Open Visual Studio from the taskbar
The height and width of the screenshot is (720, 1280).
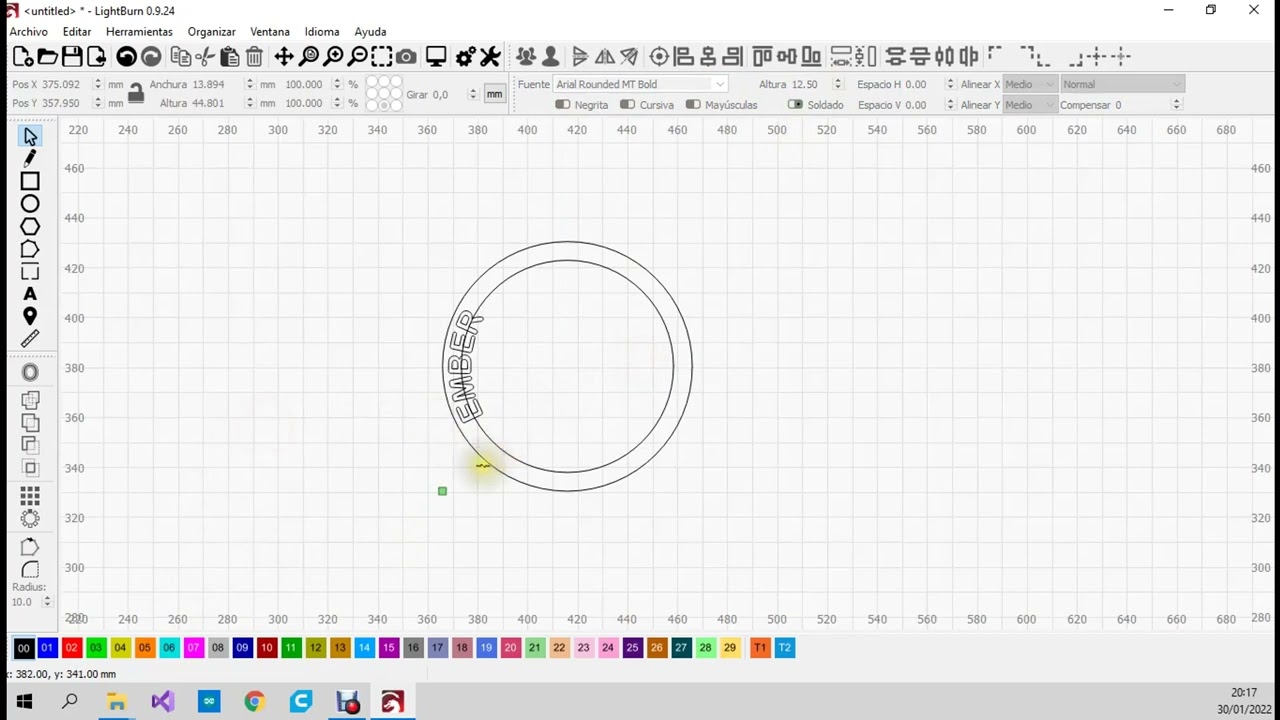pos(162,702)
